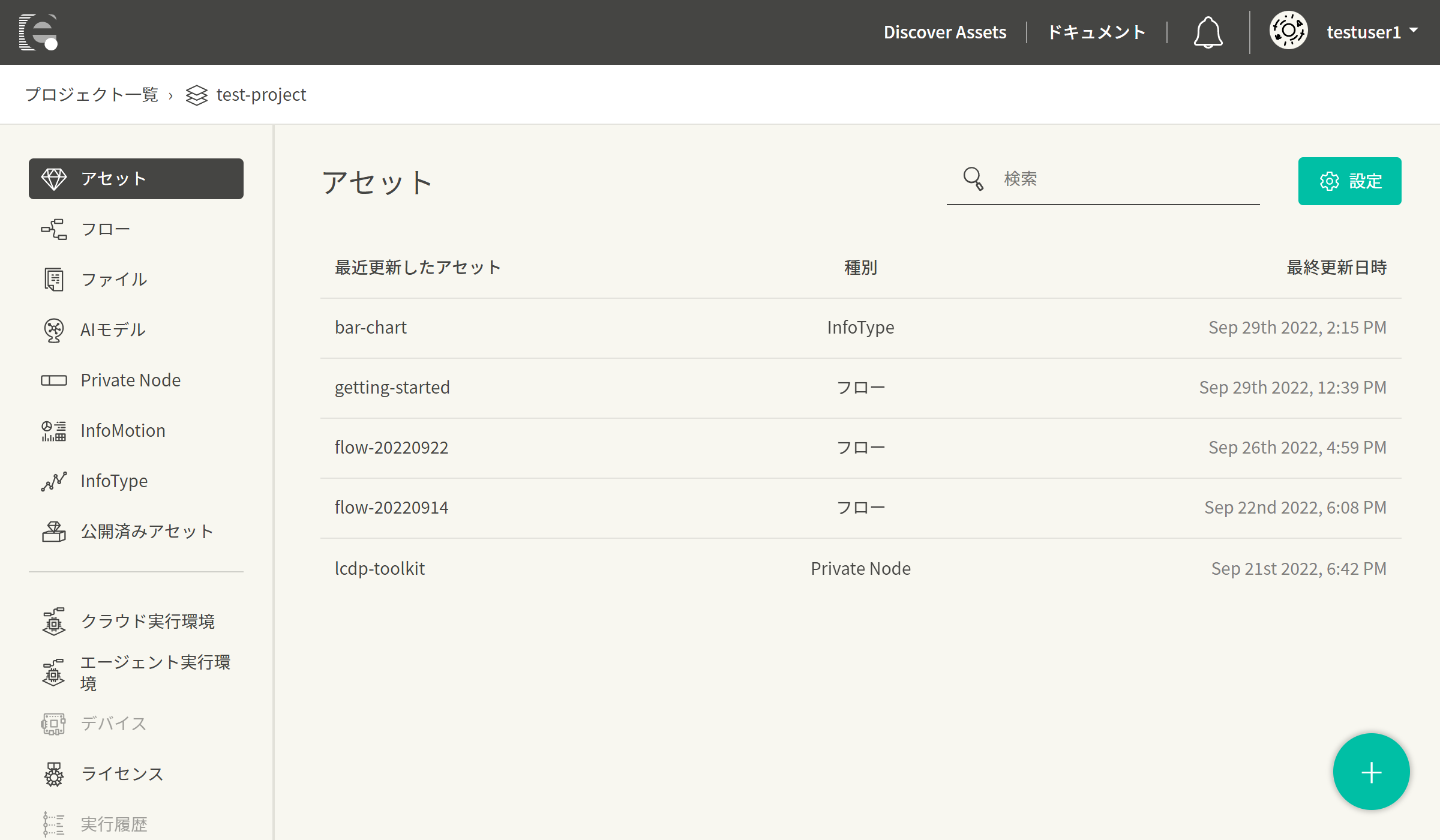
Task: Click the 最終更新日時 column header
Action: pos(1337,268)
